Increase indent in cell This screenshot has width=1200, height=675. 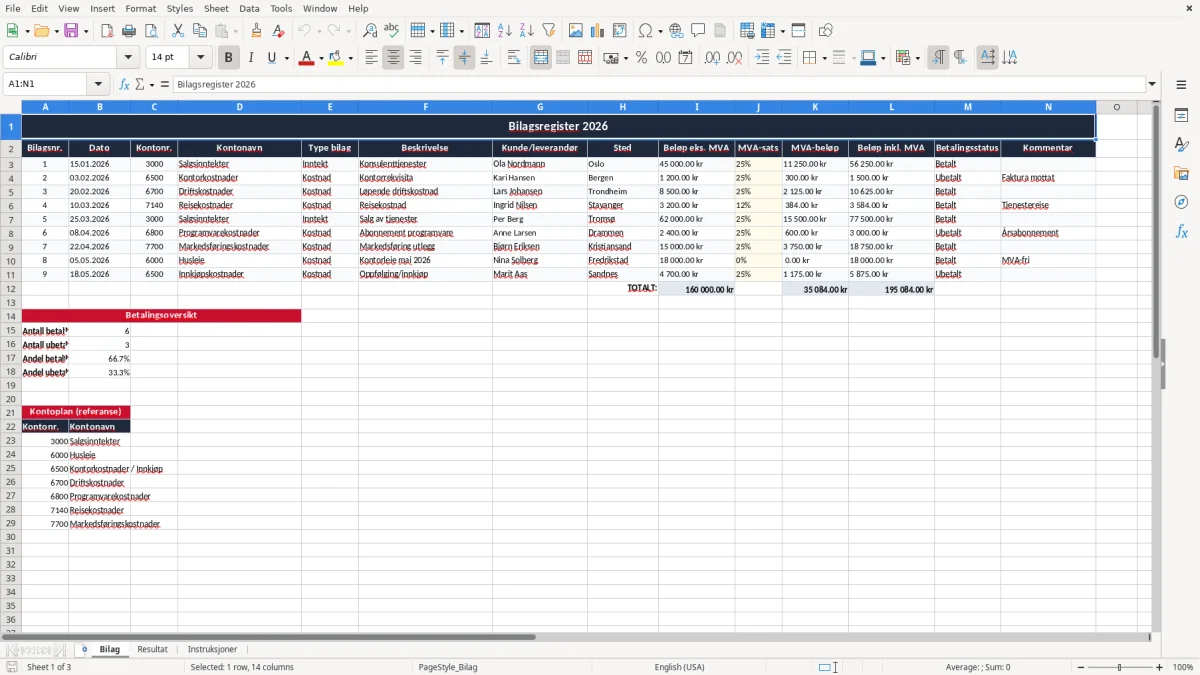(x=762, y=58)
